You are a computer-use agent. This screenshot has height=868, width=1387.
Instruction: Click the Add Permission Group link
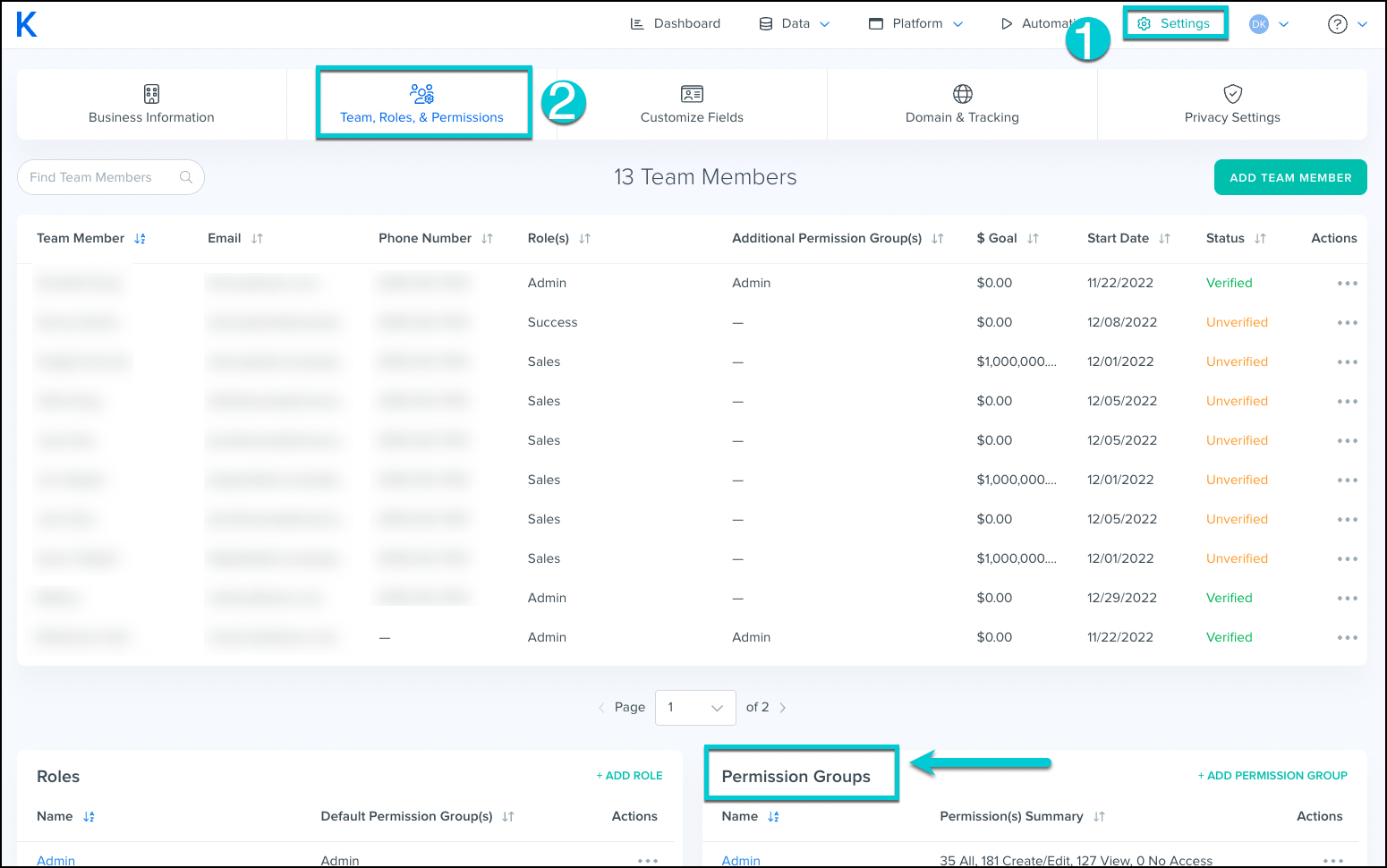(x=1272, y=776)
